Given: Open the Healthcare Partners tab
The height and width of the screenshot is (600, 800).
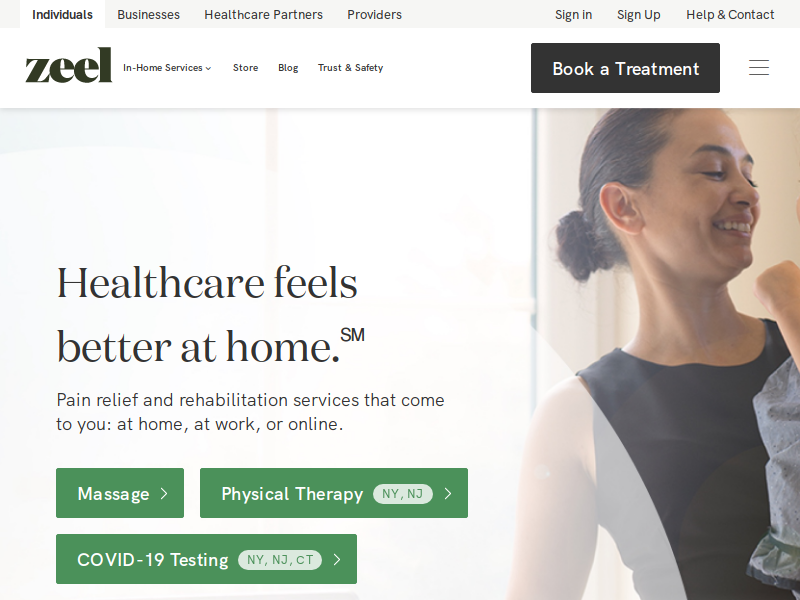Looking at the screenshot, I should (263, 14).
